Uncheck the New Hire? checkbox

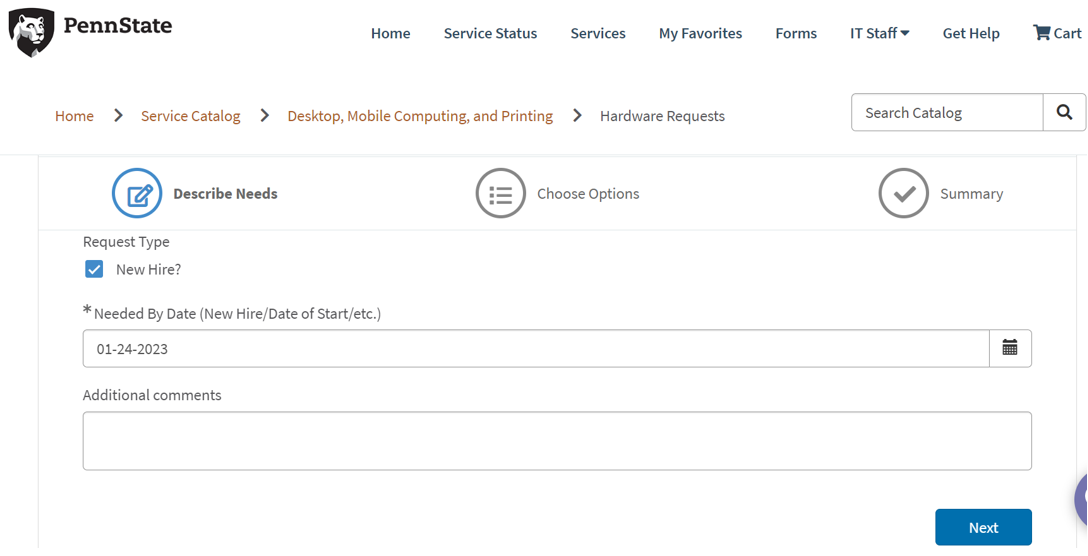click(94, 269)
